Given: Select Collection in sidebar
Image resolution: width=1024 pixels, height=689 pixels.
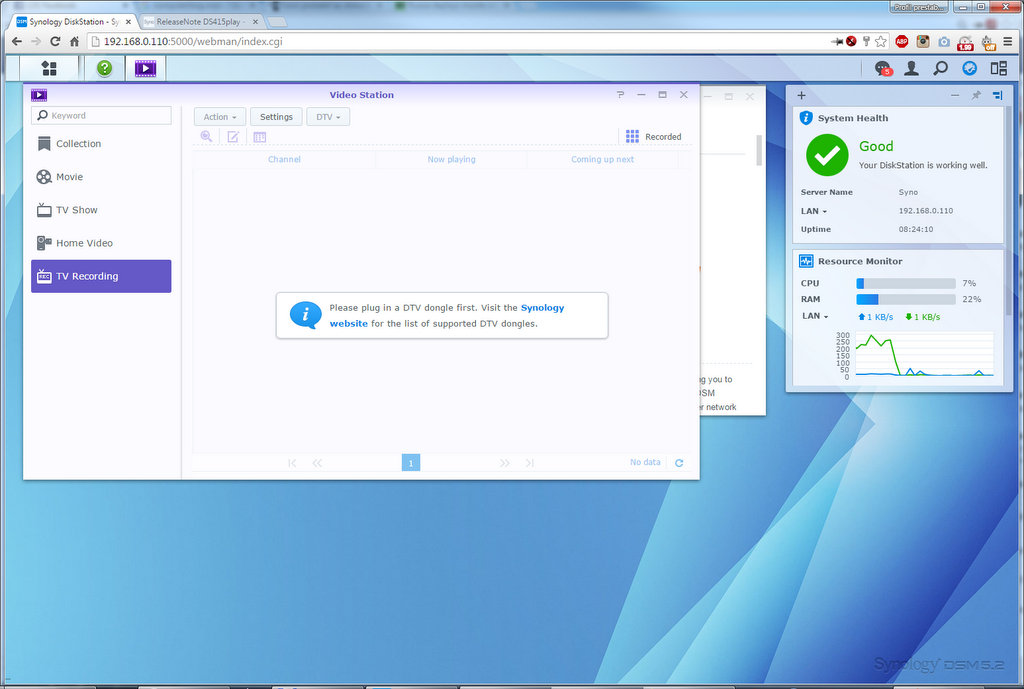Looking at the screenshot, I should [101, 144].
